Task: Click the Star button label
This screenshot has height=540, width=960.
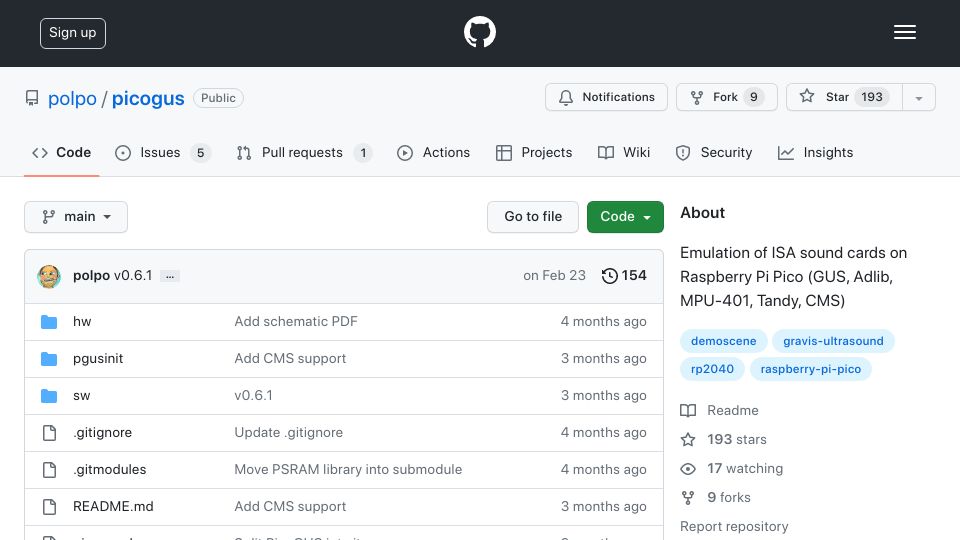Action: [x=836, y=97]
